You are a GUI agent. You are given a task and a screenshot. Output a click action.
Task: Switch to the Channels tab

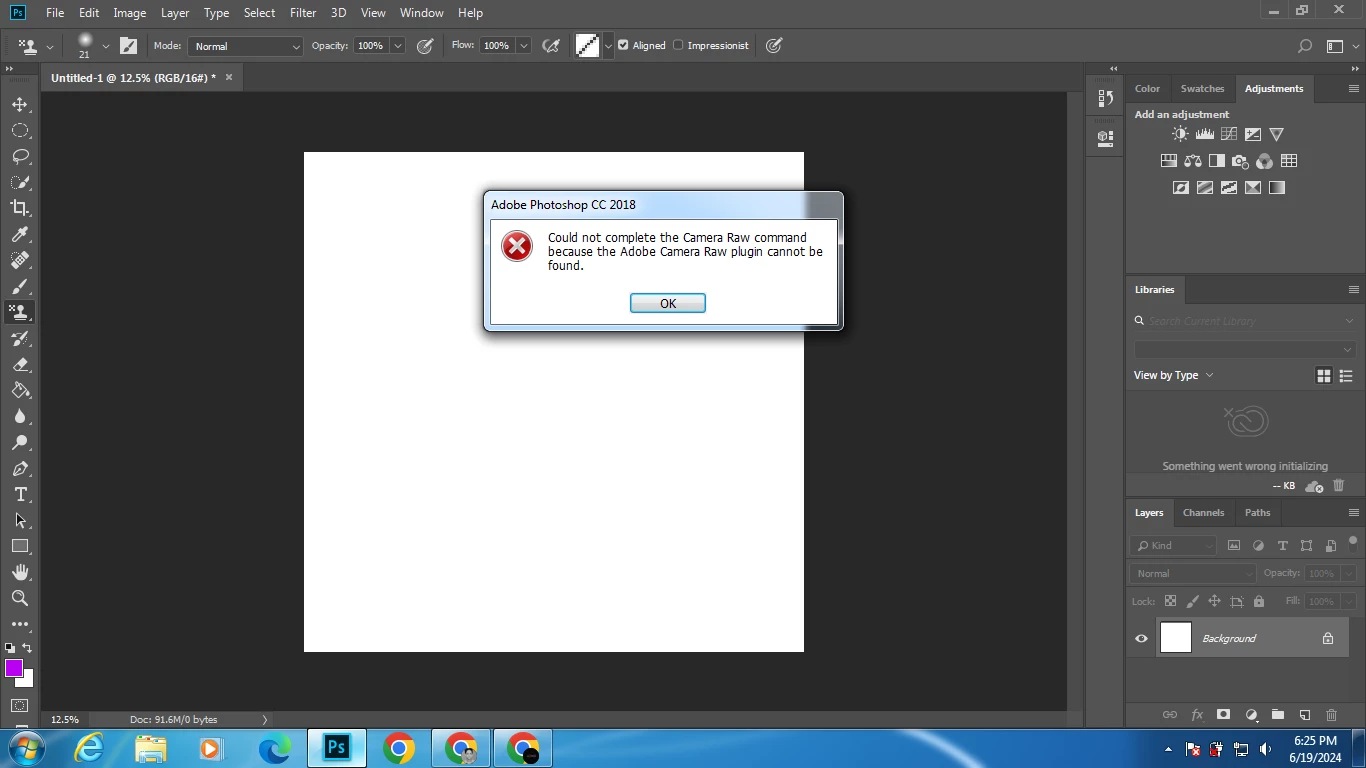pyautogui.click(x=1203, y=512)
